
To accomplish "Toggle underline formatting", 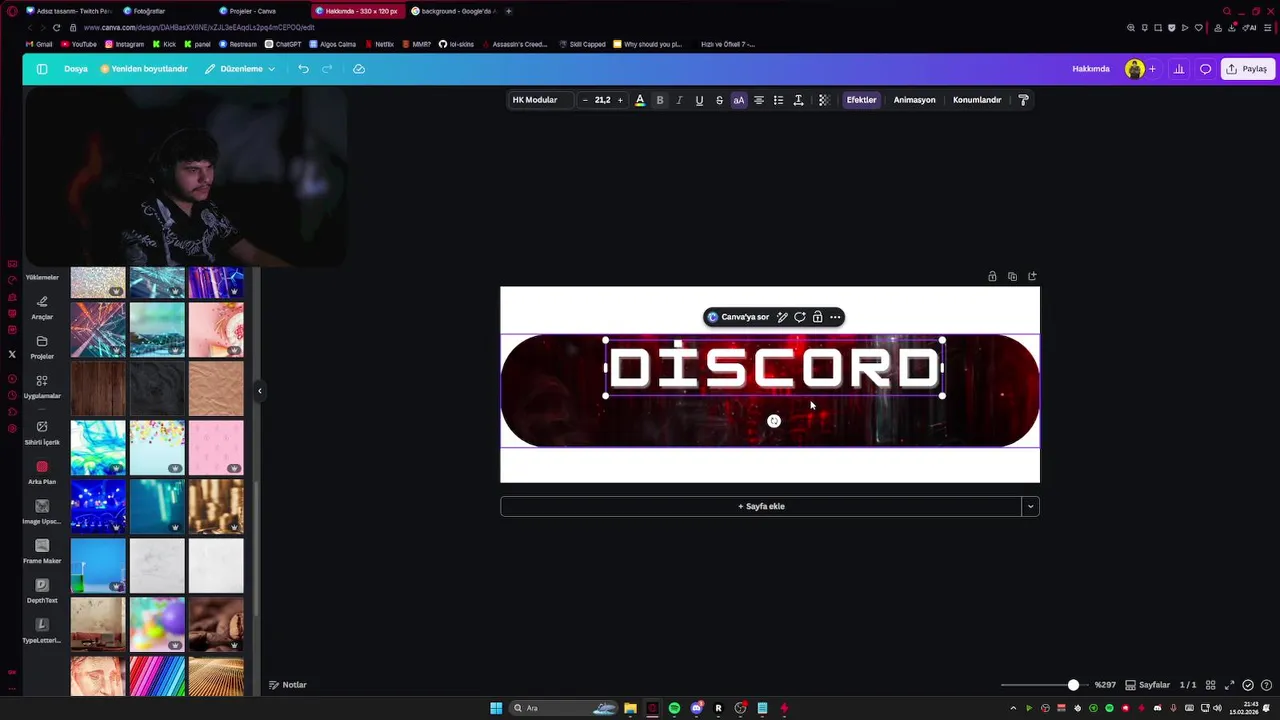I will (699, 100).
